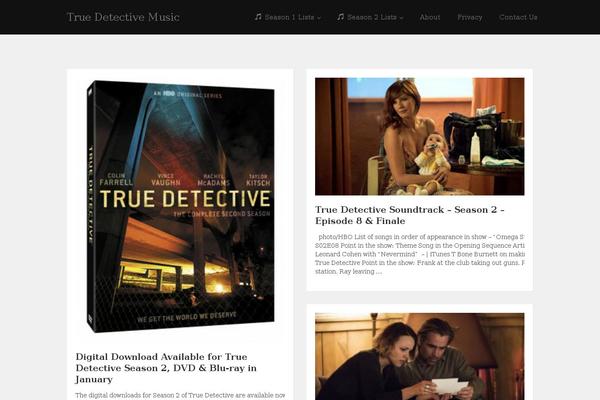Click the True Detective Season 2 DVD cover image

tap(180, 207)
